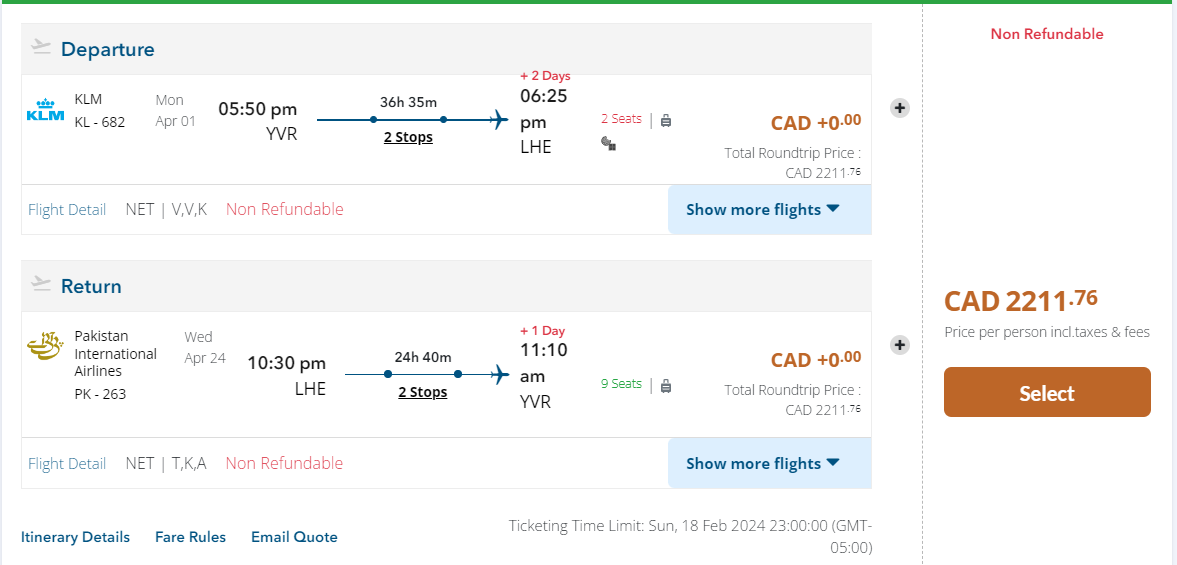This screenshot has width=1177, height=565.
Task: Open 2 Stops details for the KLM flight
Action: coord(408,137)
